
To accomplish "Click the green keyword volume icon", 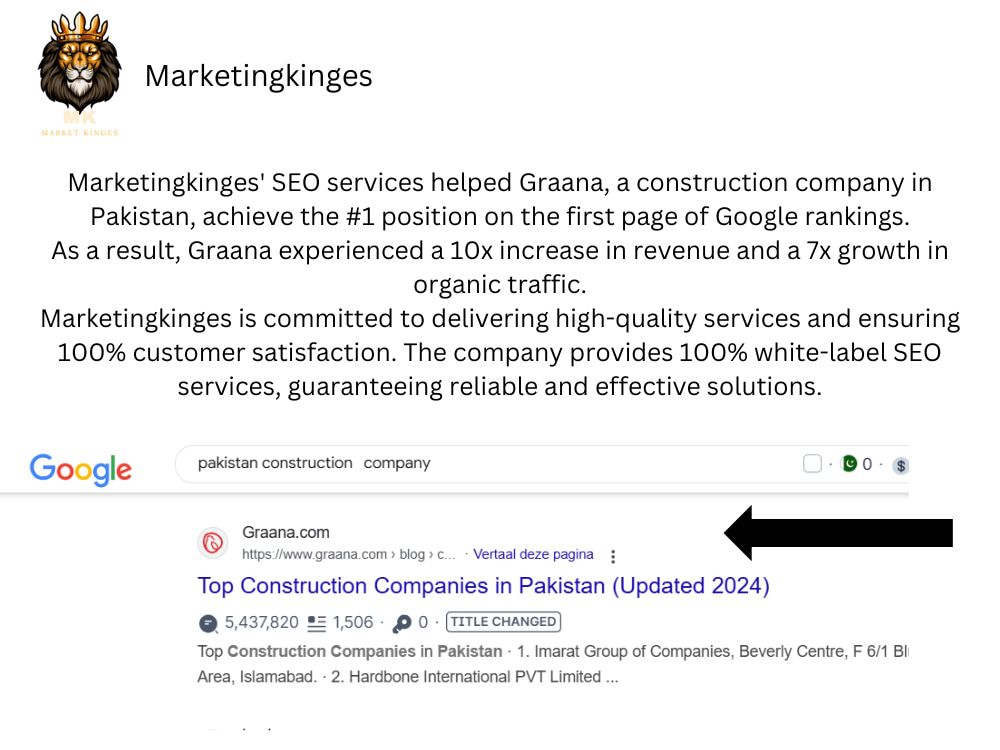I will [849, 464].
